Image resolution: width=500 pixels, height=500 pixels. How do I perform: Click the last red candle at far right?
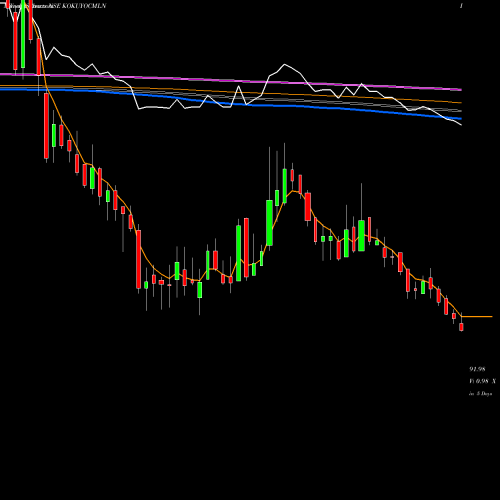tap(461, 327)
